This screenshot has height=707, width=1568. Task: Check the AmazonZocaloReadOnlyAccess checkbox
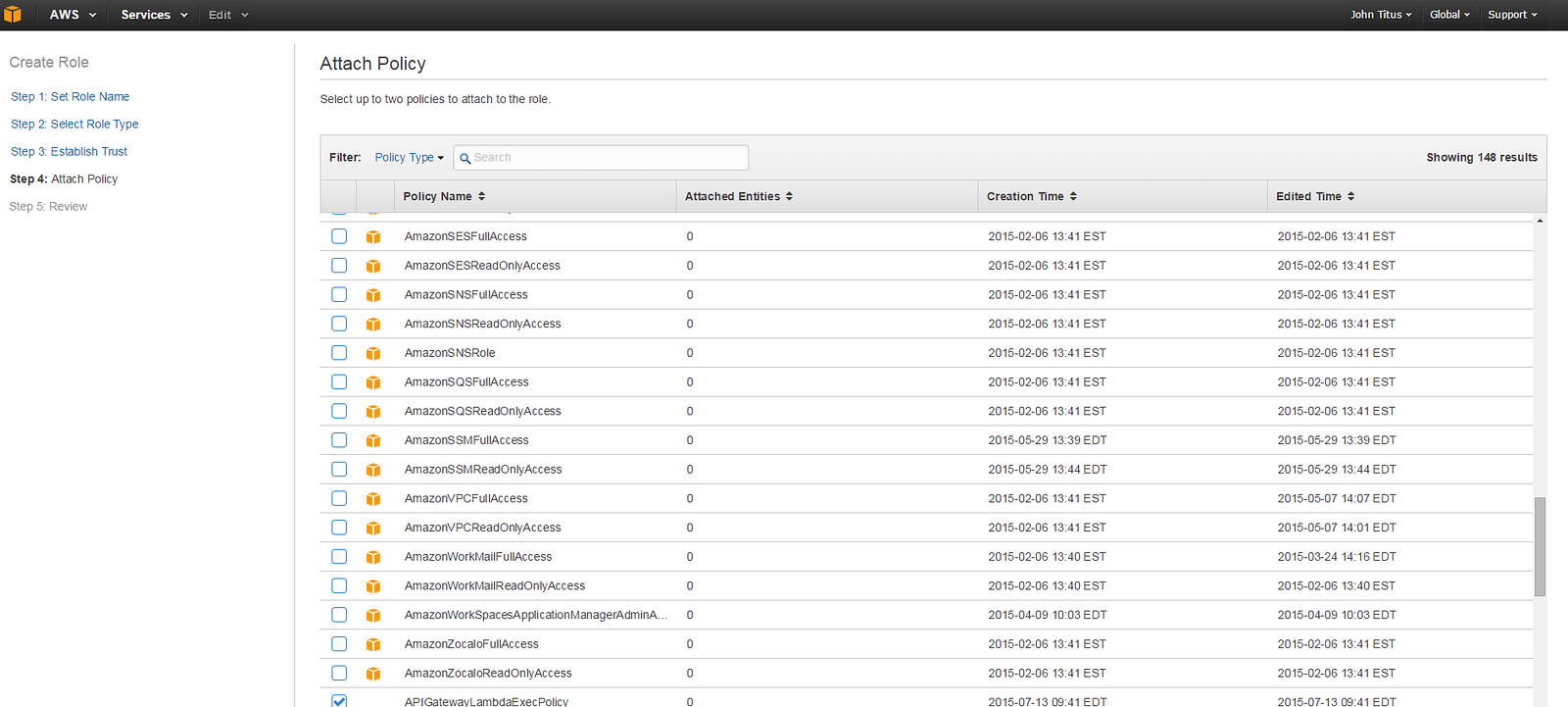[339, 673]
